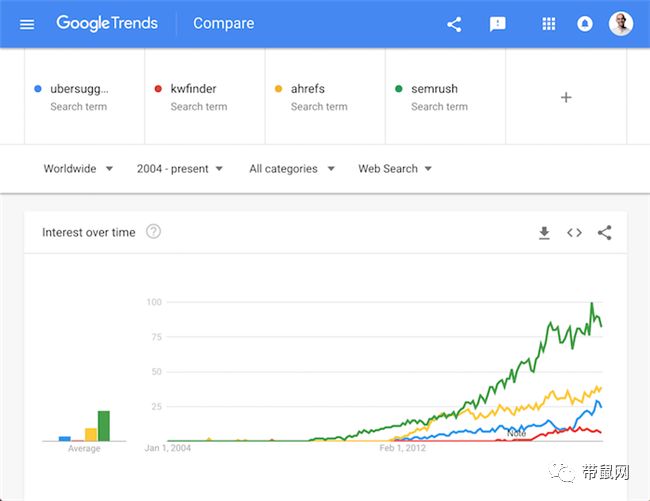Add a comparison term with plus

pyautogui.click(x=566, y=97)
